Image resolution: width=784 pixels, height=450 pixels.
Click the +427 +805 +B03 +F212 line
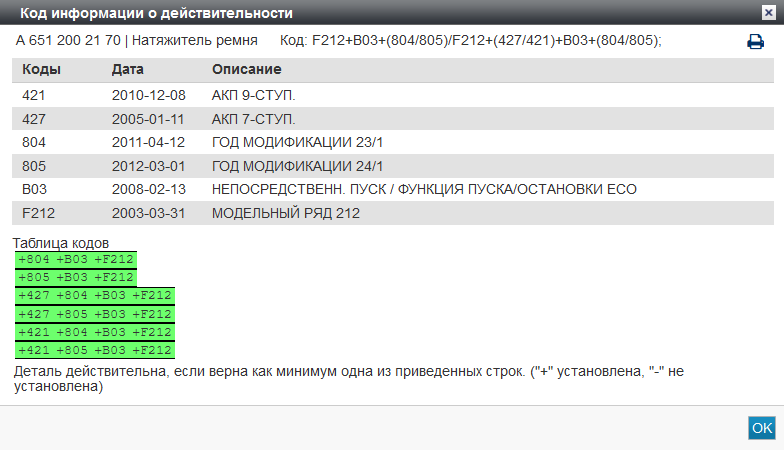tap(95, 314)
